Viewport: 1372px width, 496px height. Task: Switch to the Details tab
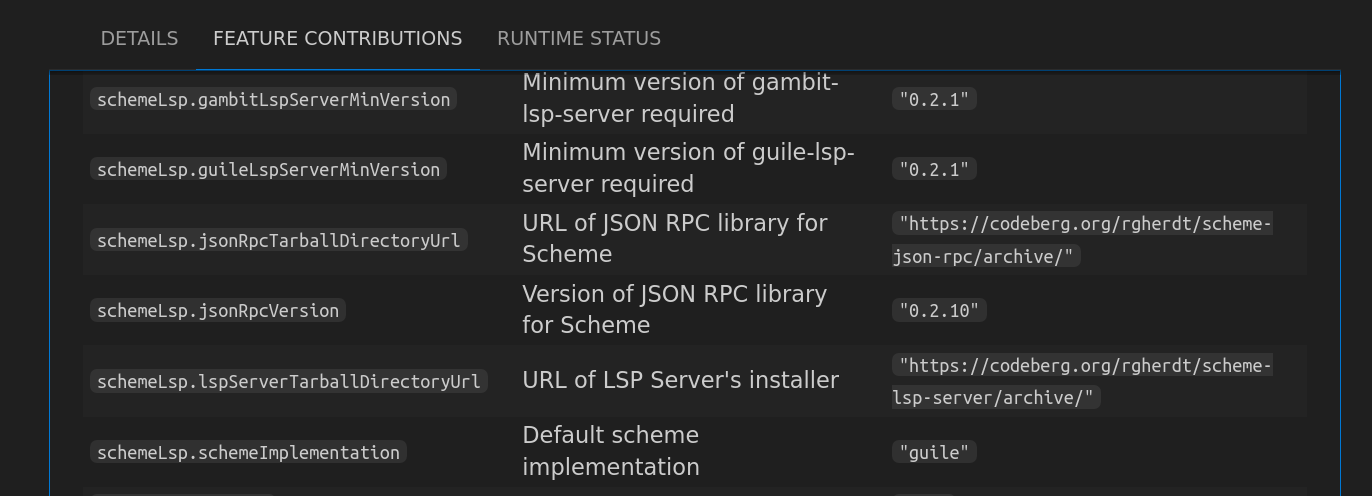pos(139,38)
